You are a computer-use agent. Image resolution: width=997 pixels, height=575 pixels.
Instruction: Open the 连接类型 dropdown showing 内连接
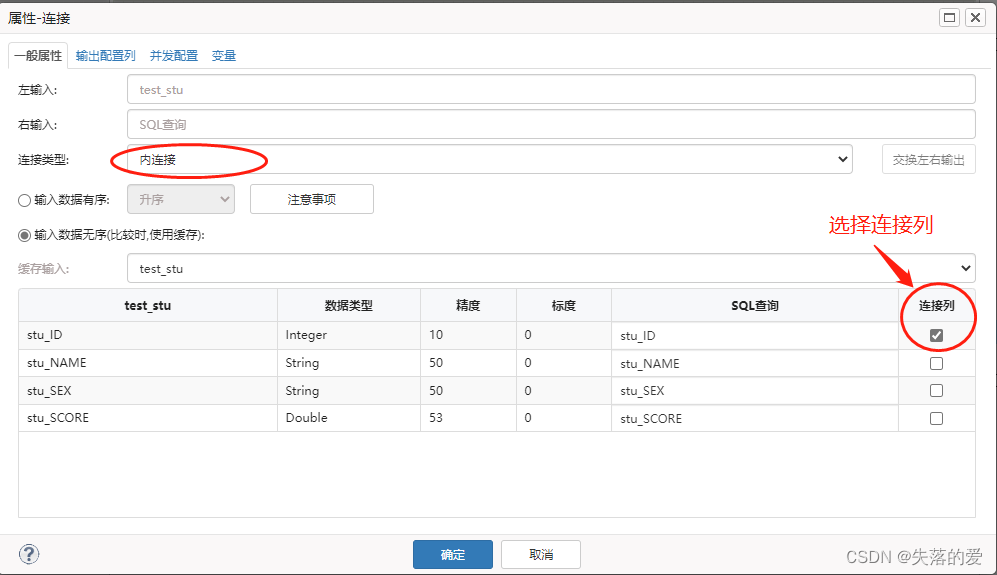(x=490, y=159)
